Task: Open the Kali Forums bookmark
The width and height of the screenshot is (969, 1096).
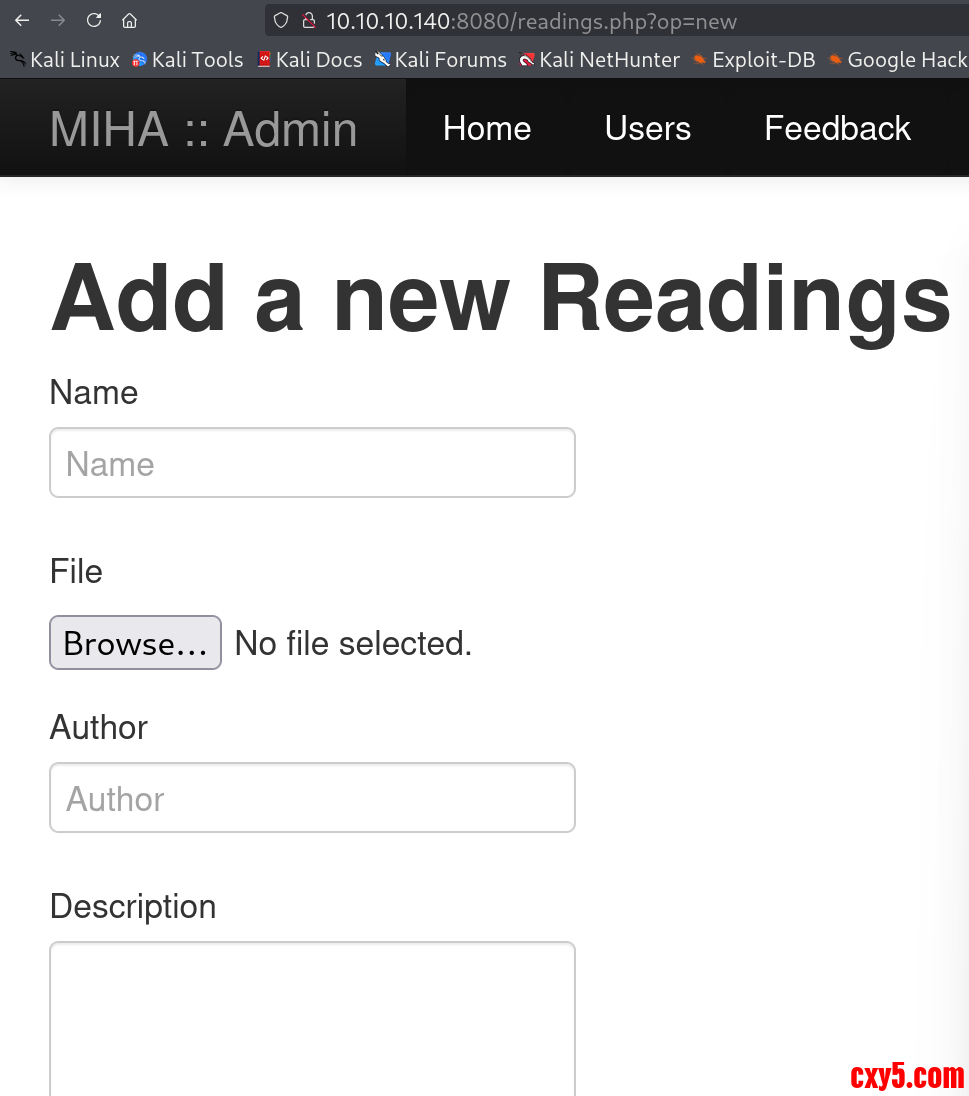Action: [440, 60]
